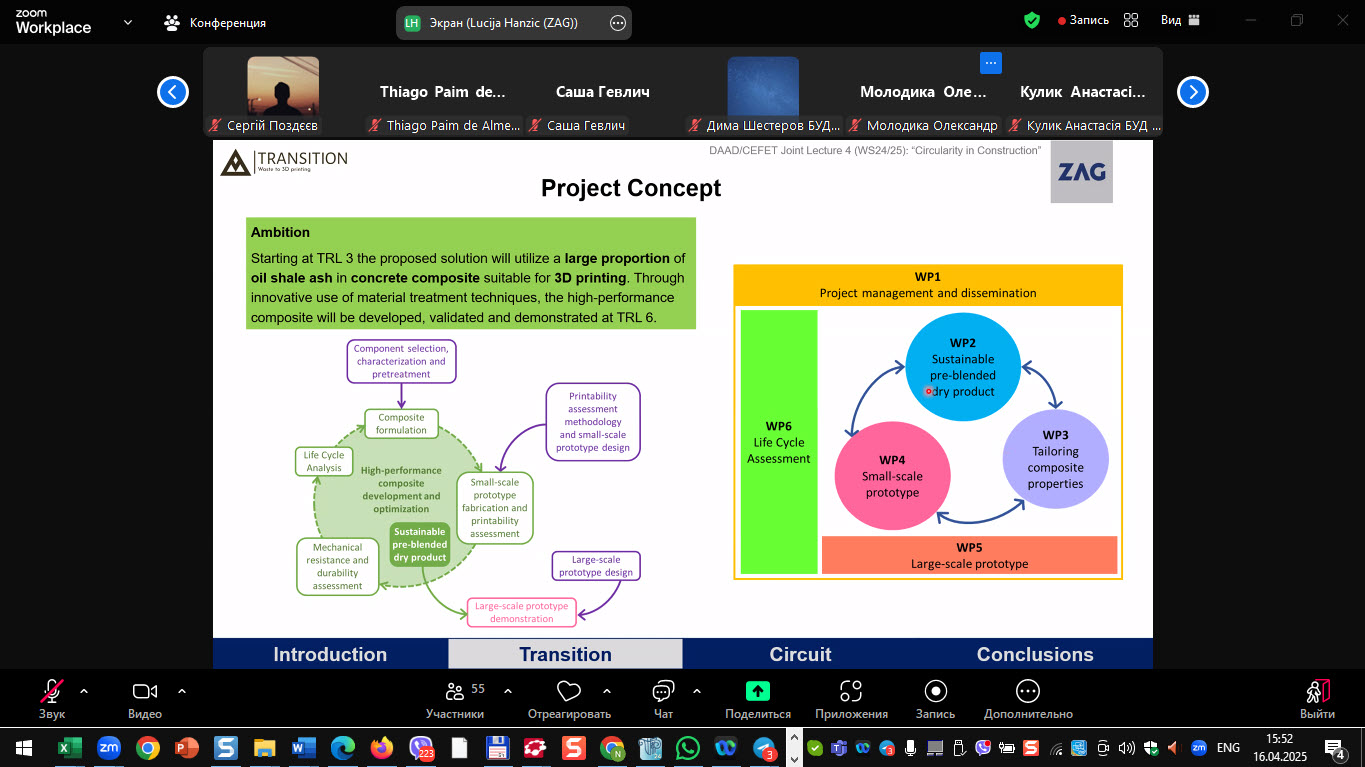
Task: Open Excel from the Windows taskbar
Action: [x=70, y=747]
